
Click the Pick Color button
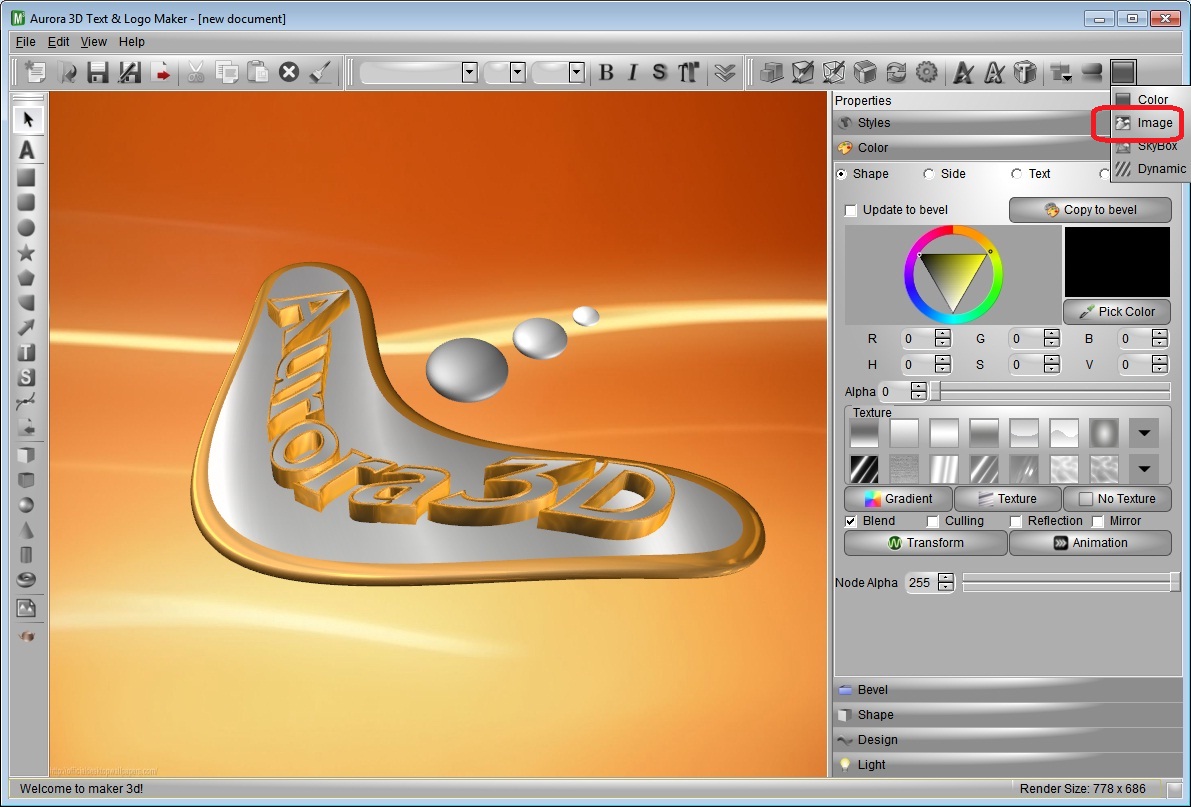click(x=1117, y=312)
